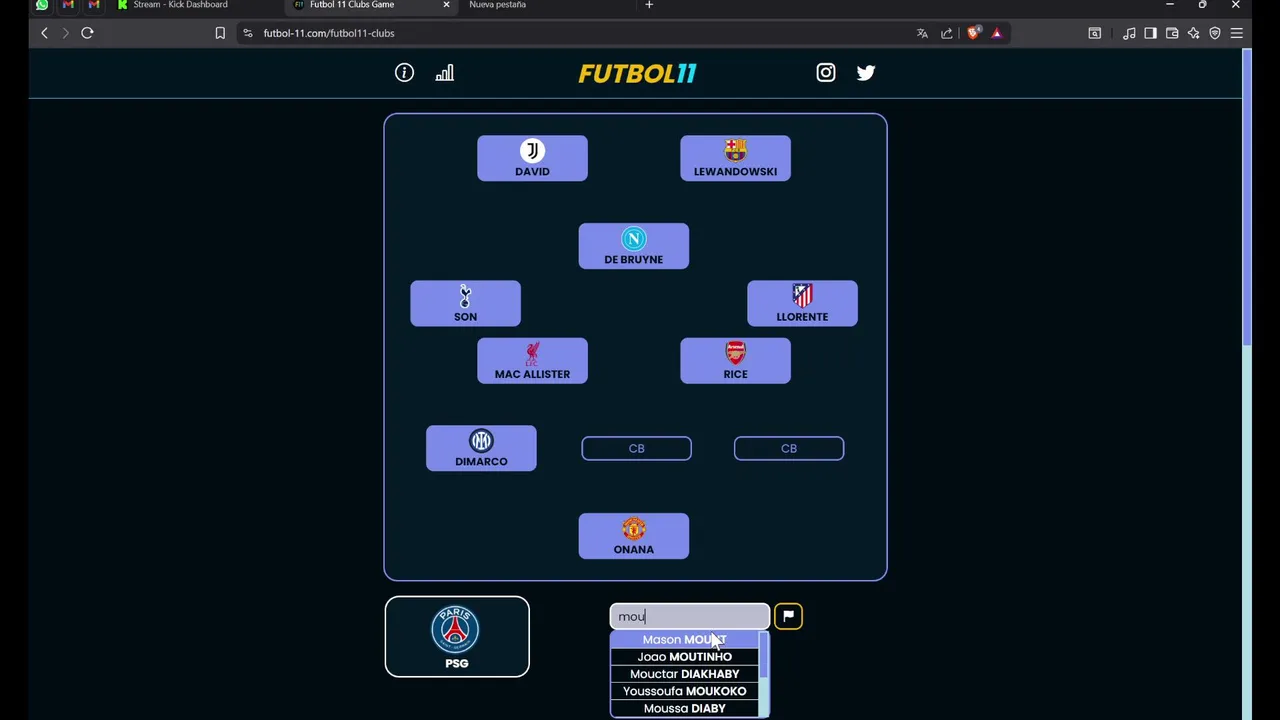Select the SON Tottenham card
The height and width of the screenshot is (720, 1280).
pyautogui.click(x=465, y=303)
